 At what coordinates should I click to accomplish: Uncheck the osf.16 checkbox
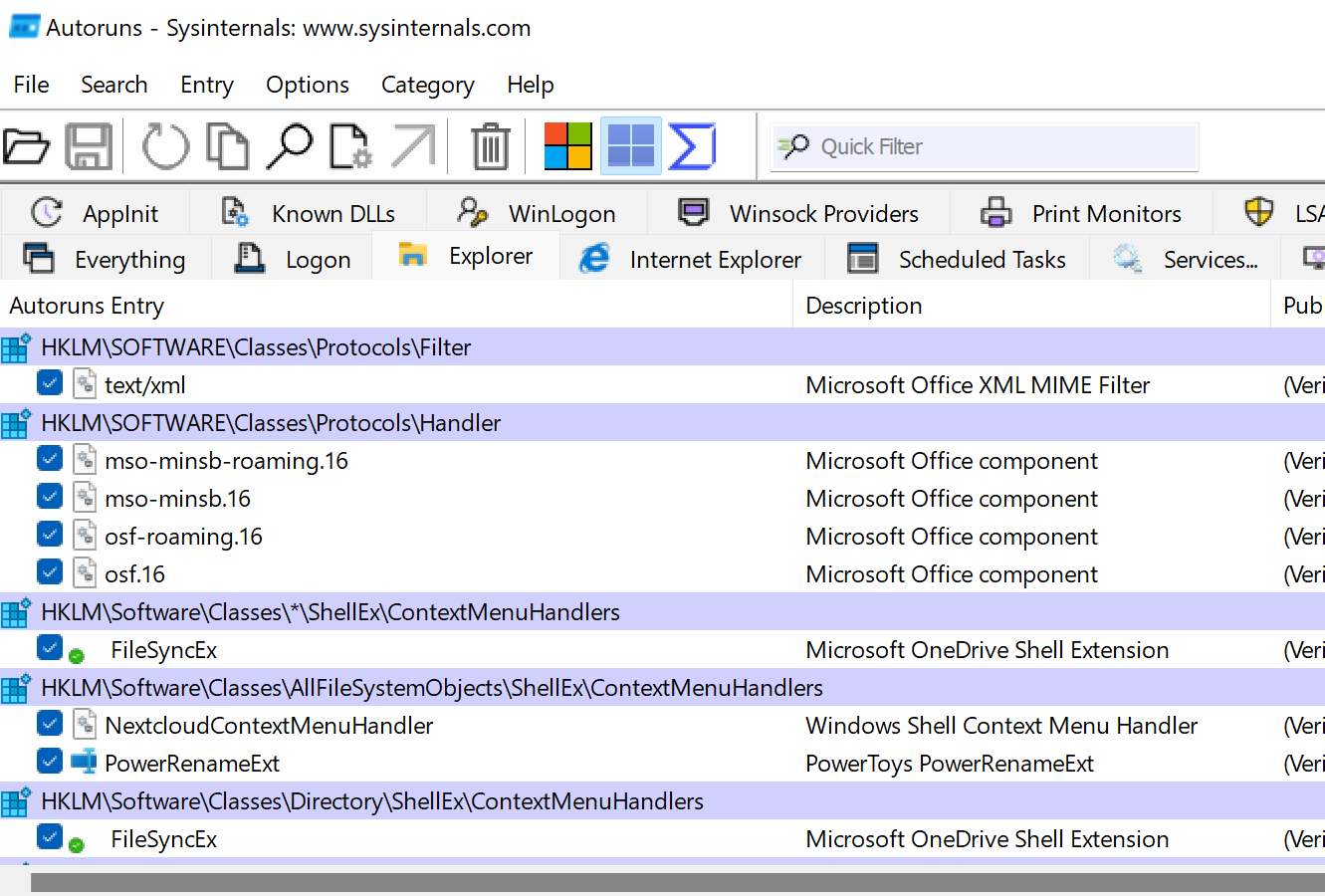click(x=50, y=571)
